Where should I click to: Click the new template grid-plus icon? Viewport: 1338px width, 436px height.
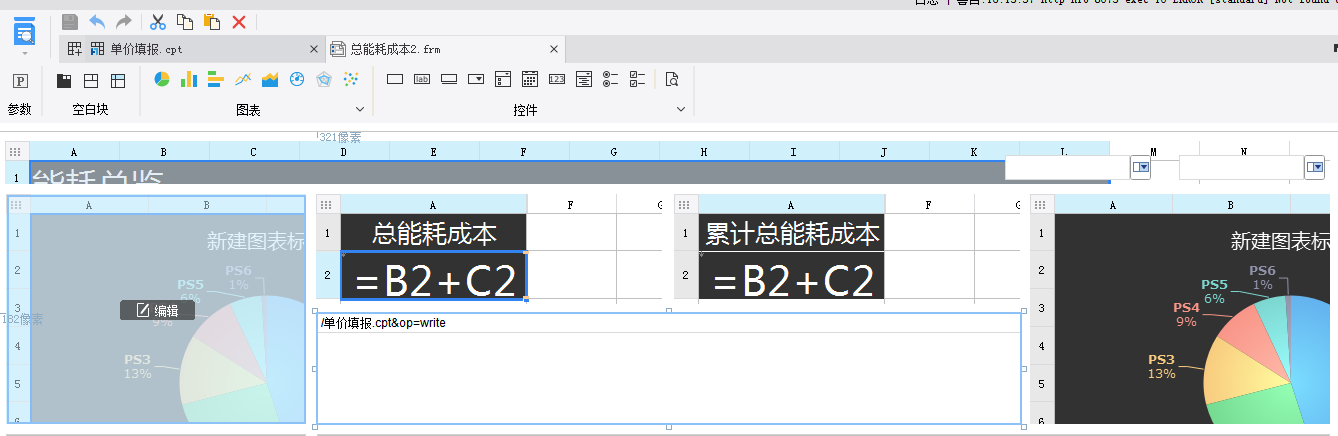[75, 48]
